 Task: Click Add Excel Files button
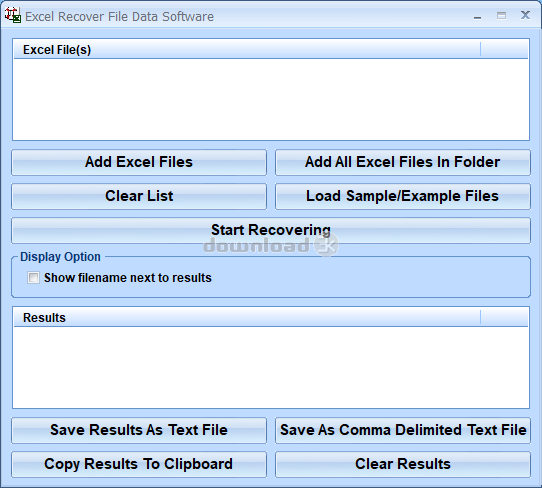(139, 162)
